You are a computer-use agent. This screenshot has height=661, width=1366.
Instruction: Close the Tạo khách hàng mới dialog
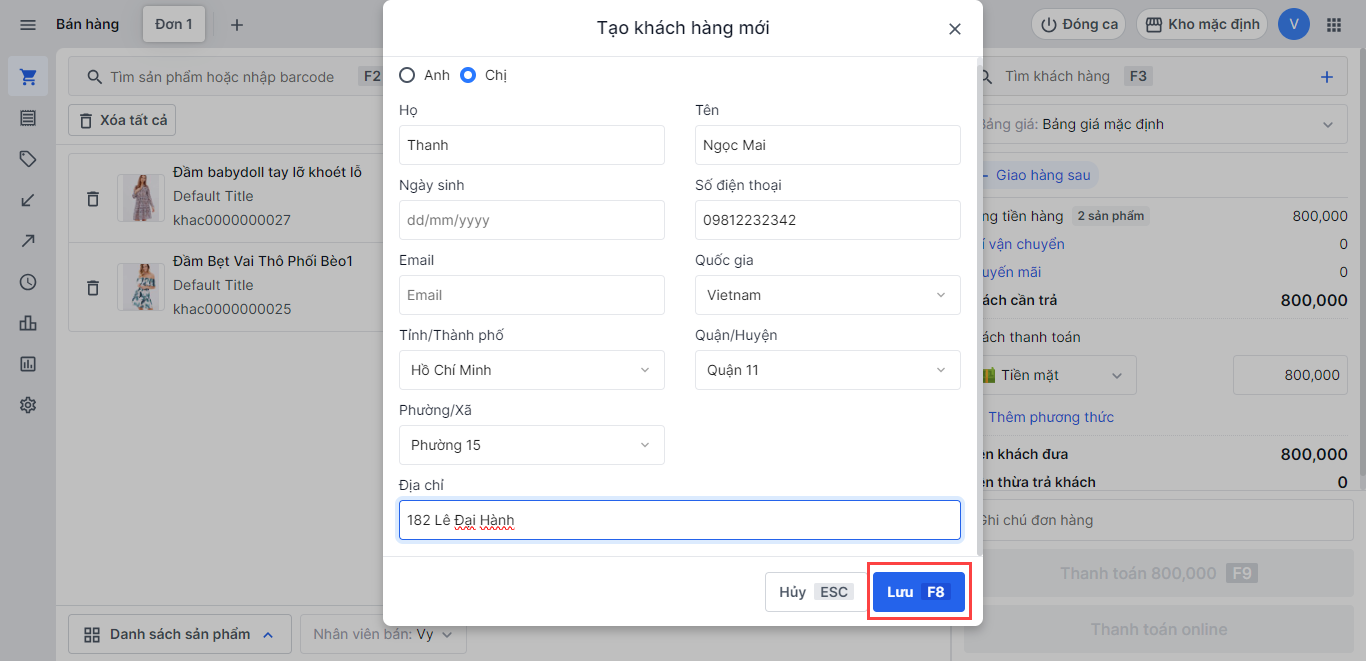pos(955,29)
